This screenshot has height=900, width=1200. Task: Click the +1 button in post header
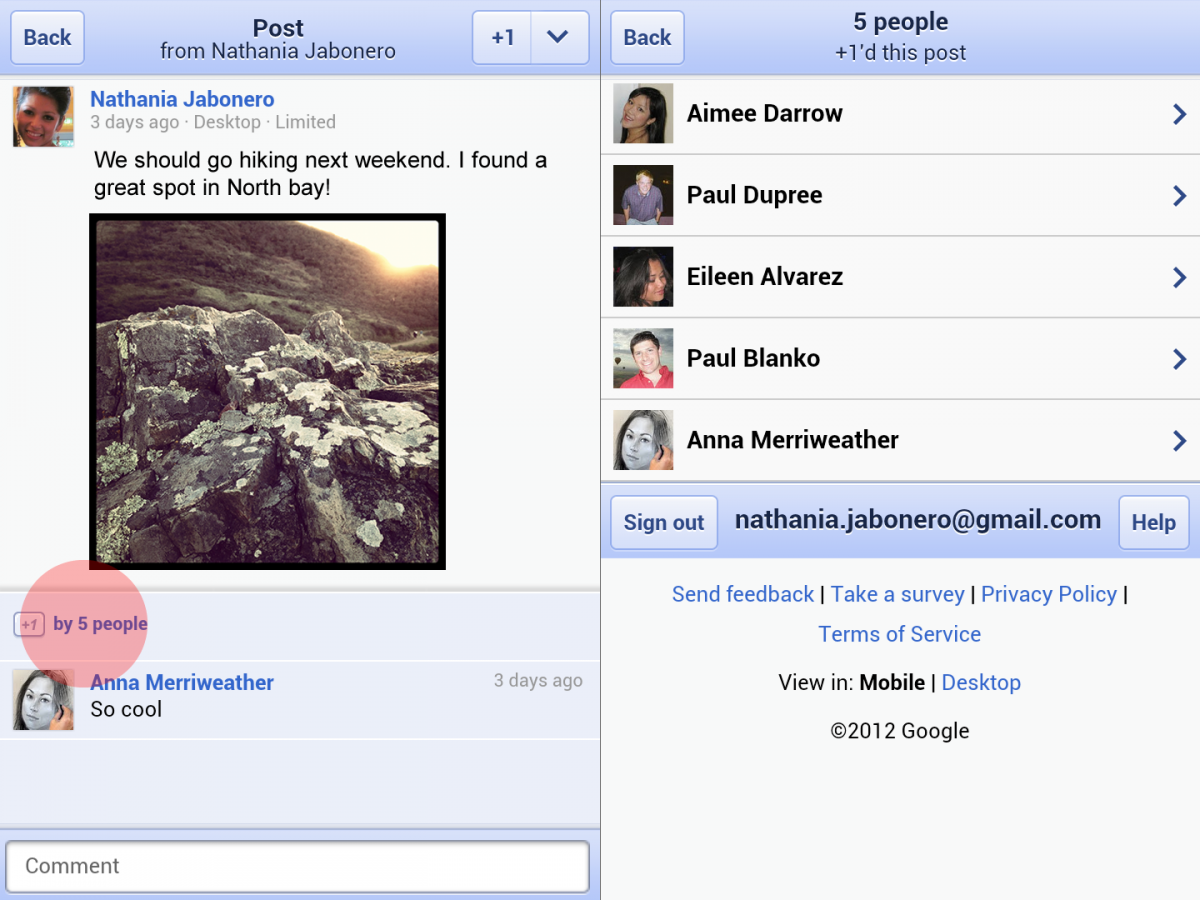coord(502,38)
